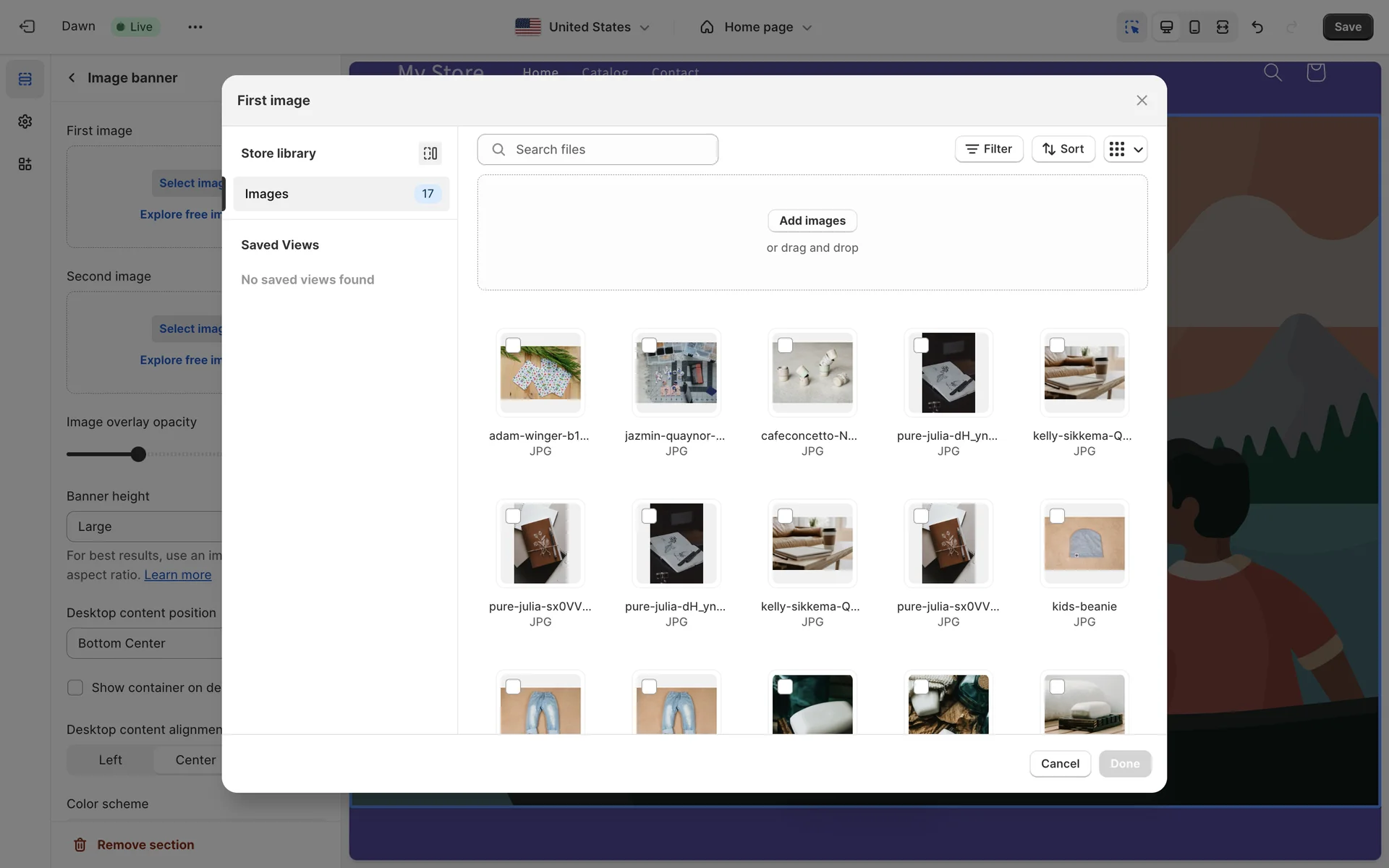
Task: Click the exit editor icon
Action: (x=27, y=27)
